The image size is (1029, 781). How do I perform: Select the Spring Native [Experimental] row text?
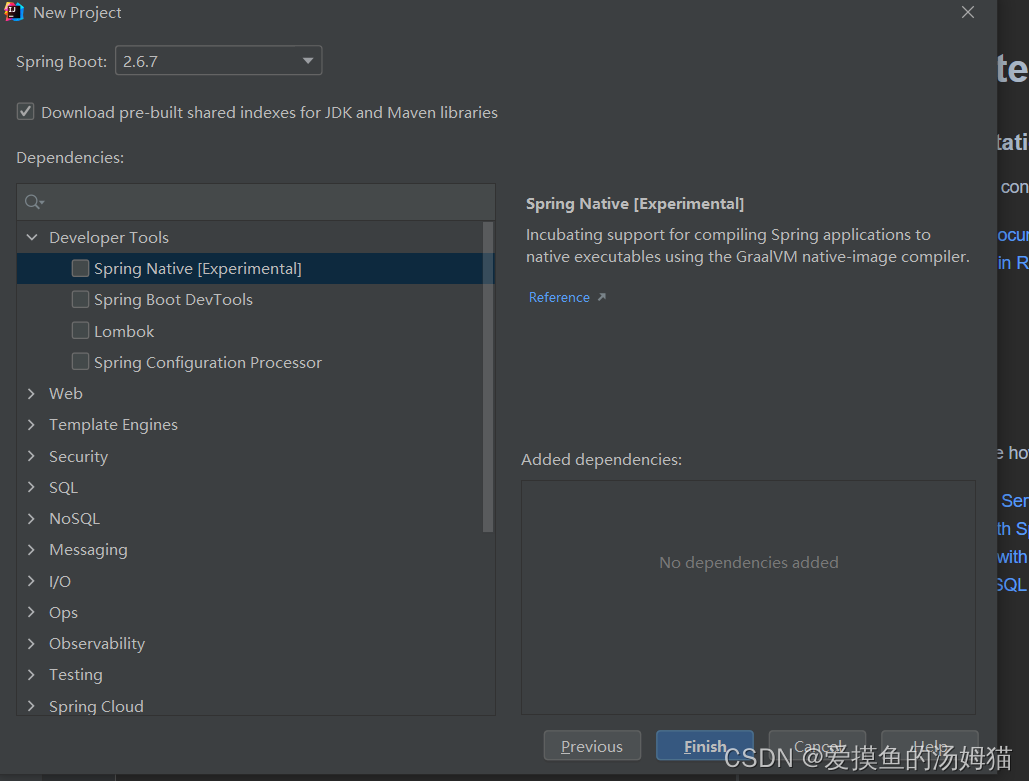(x=198, y=268)
